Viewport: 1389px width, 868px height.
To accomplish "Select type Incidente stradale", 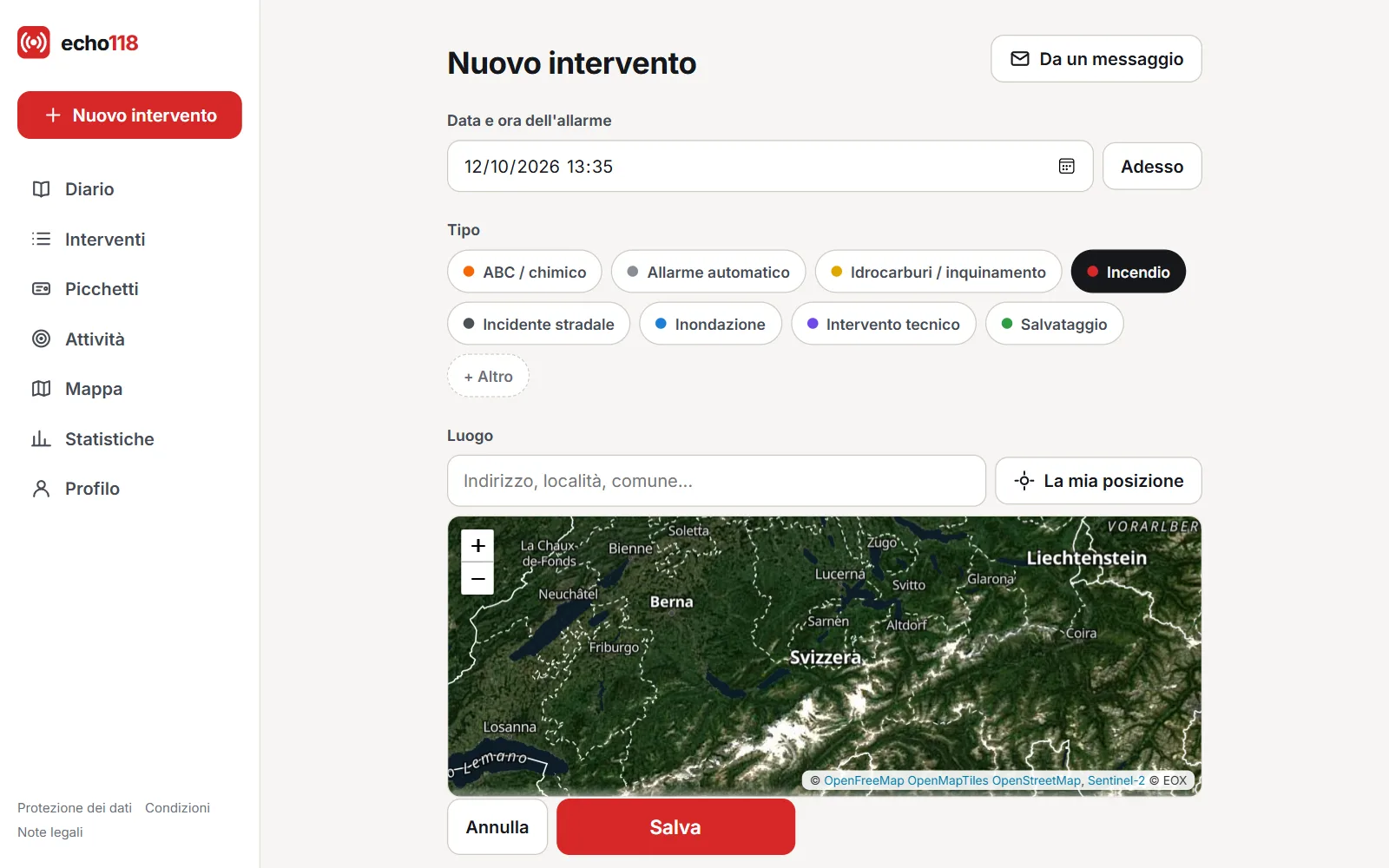I will pyautogui.click(x=538, y=324).
